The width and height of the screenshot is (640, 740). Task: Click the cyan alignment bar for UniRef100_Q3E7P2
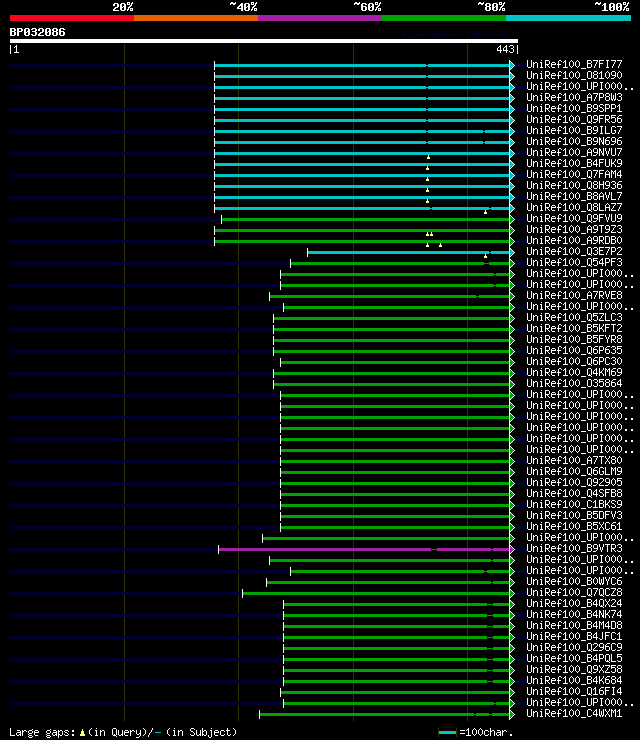pyautogui.click(x=409, y=252)
